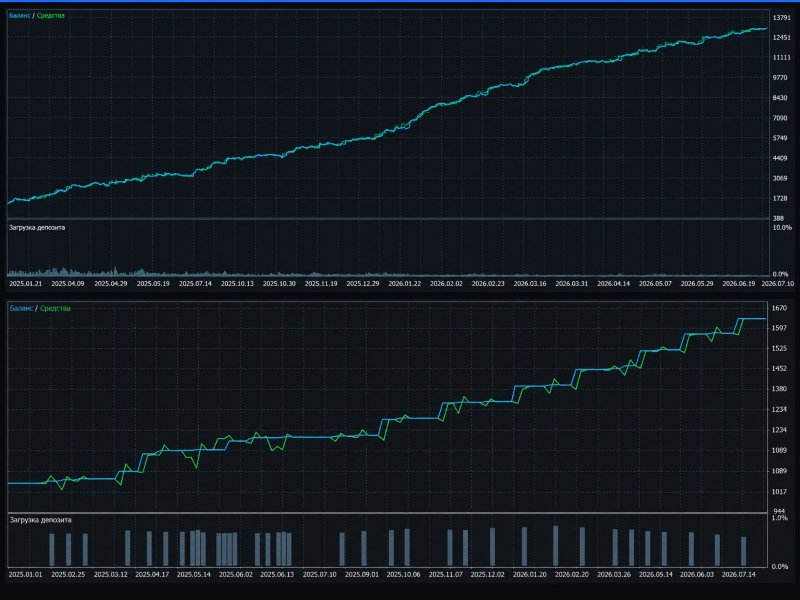Viewport: 800px width, 600px height.
Task: Select the 2026.06.03 date label
Action: 697,574
